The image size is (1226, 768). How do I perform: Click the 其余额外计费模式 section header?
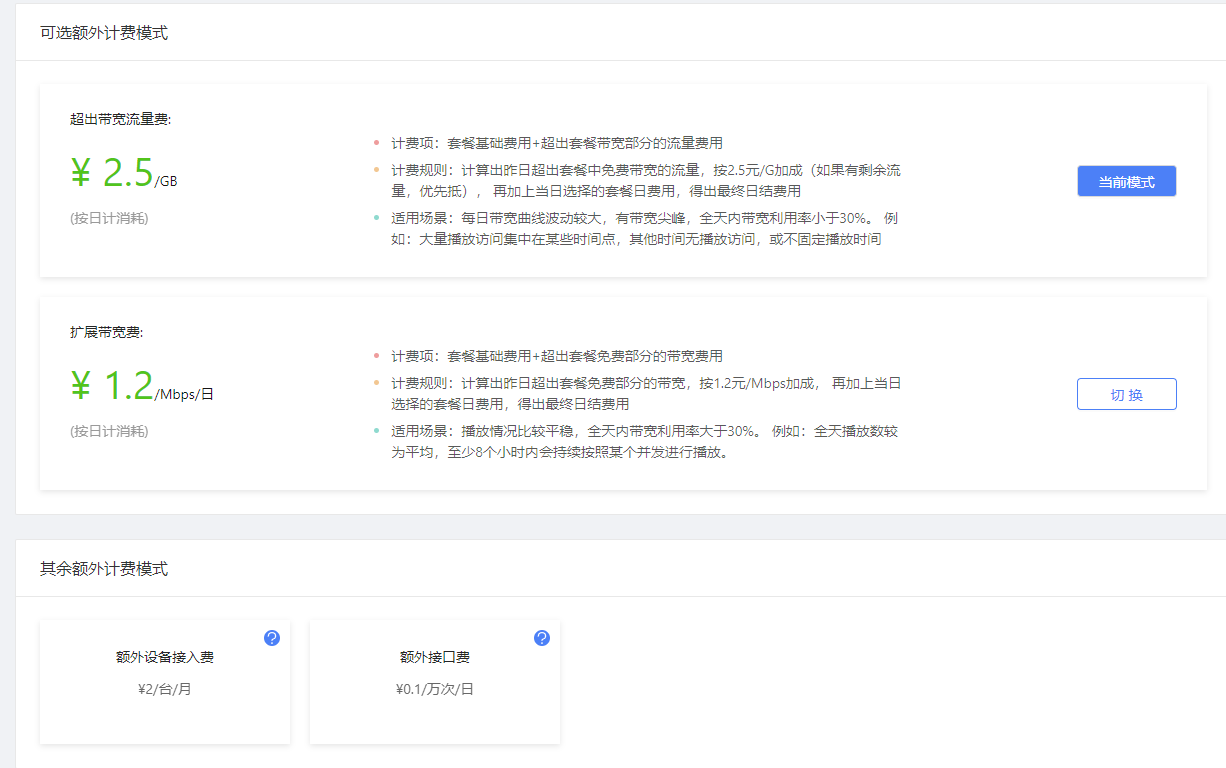point(104,569)
